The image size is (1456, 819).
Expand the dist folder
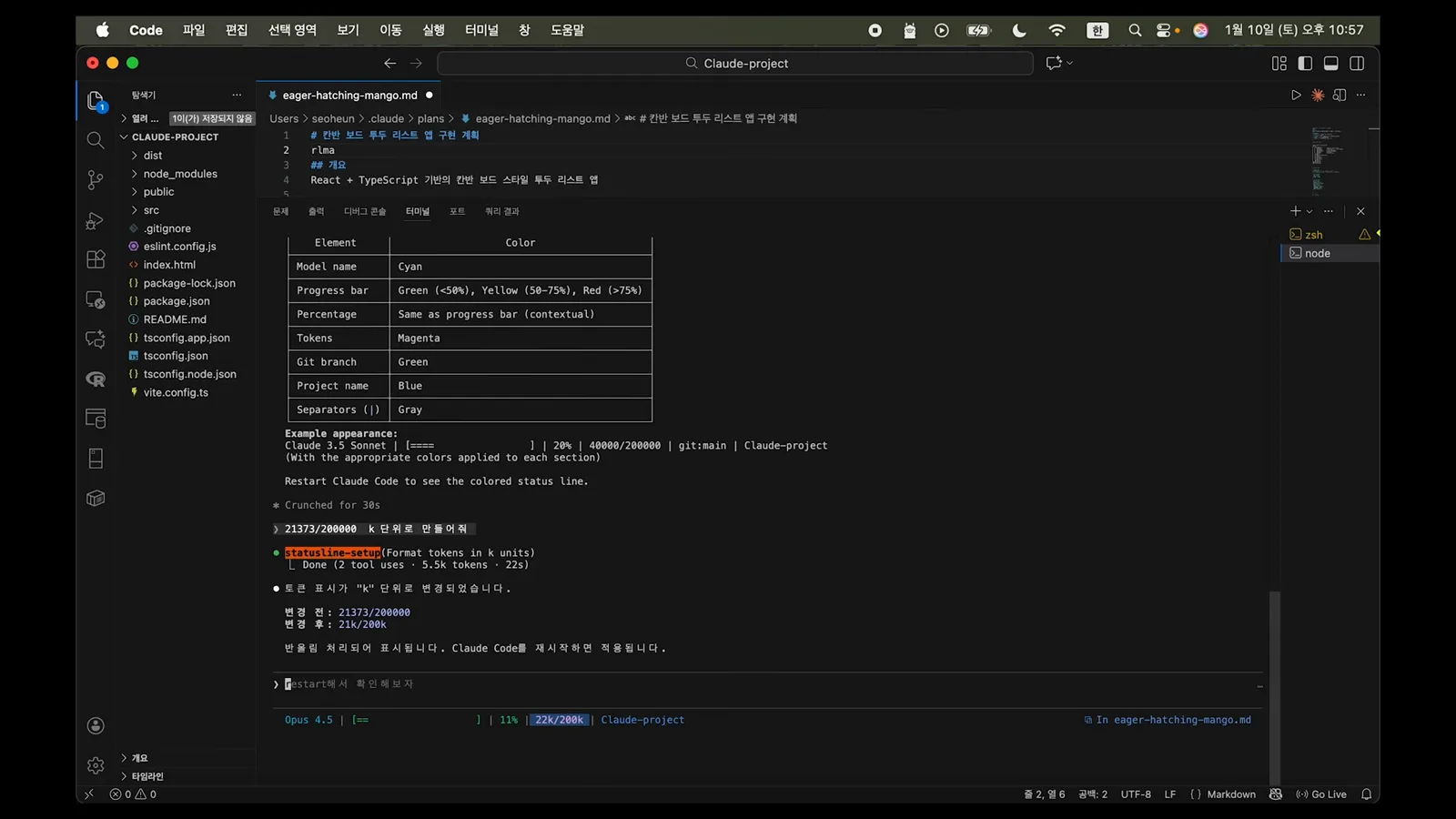tap(152, 156)
